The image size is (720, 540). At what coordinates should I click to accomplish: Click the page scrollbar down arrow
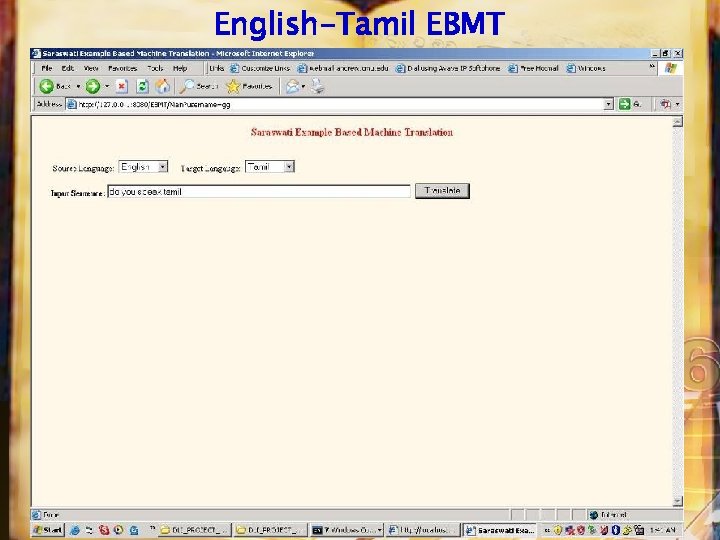pyautogui.click(x=677, y=501)
